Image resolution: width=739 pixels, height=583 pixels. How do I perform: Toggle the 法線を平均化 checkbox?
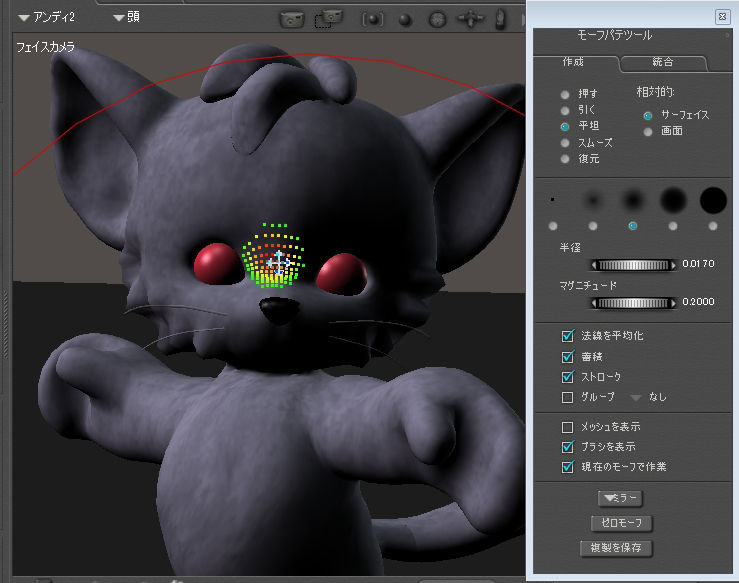pos(567,336)
